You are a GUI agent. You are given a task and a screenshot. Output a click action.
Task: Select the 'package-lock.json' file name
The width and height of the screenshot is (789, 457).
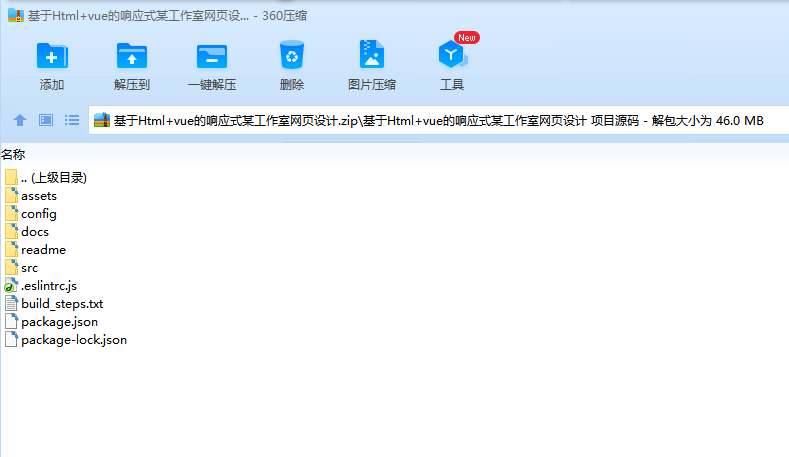point(74,340)
